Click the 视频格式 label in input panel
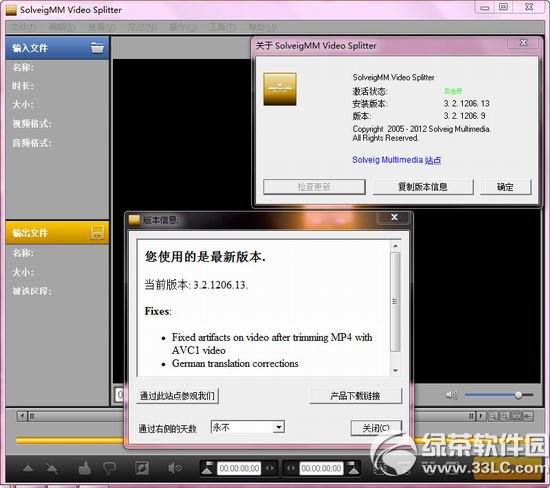The image size is (550, 488). pos(32,123)
